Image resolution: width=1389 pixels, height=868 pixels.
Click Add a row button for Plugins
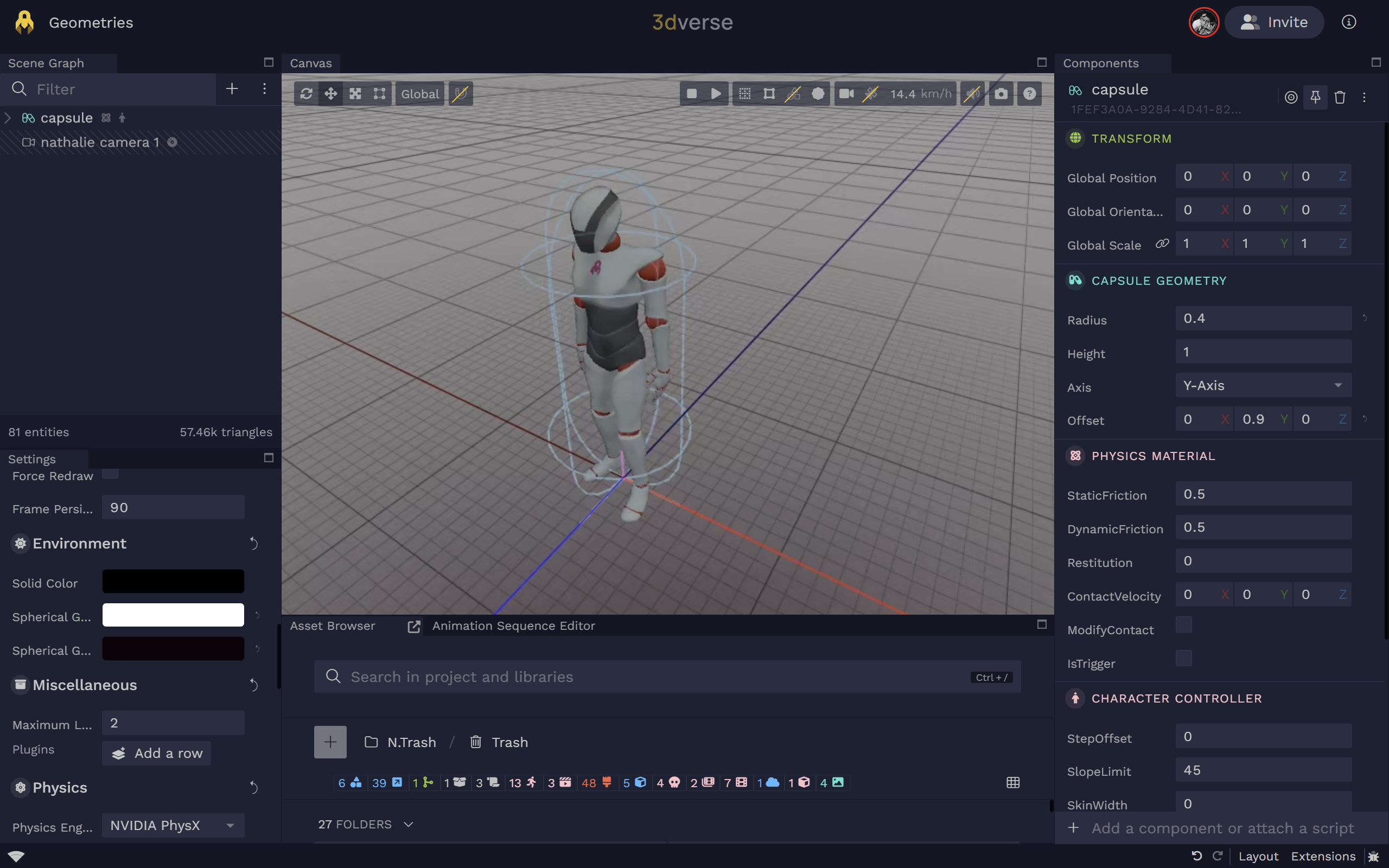(x=156, y=753)
